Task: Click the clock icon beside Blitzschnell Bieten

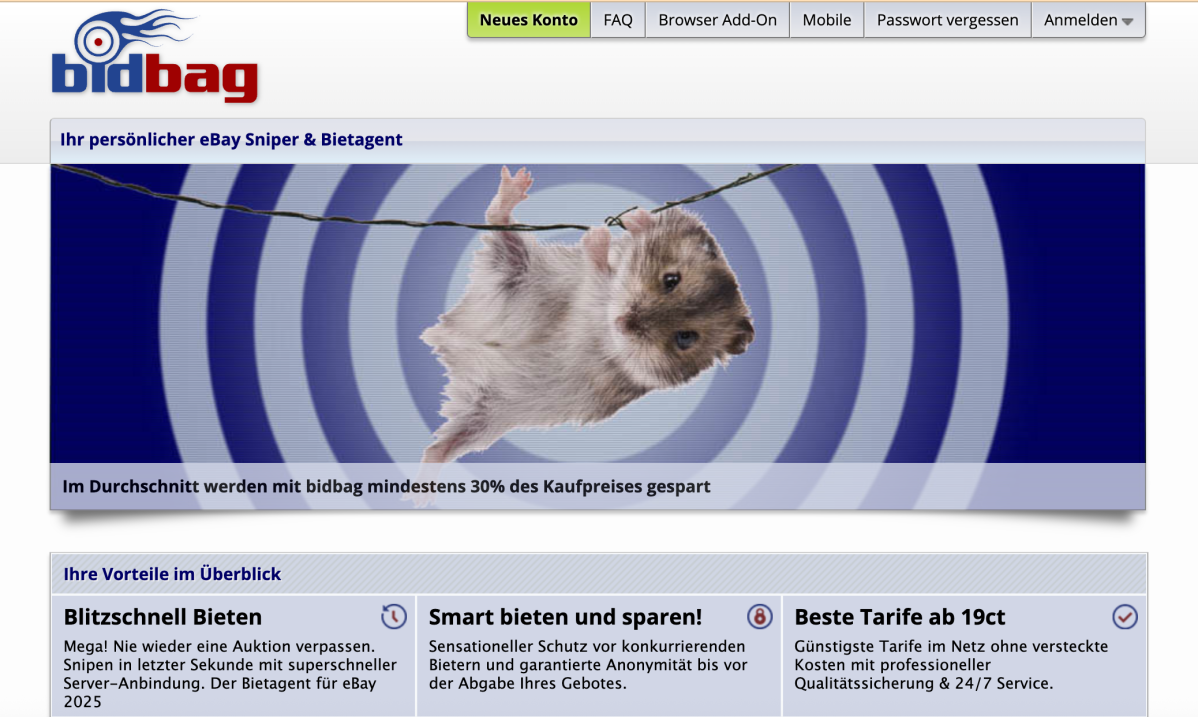Action: coord(393,616)
